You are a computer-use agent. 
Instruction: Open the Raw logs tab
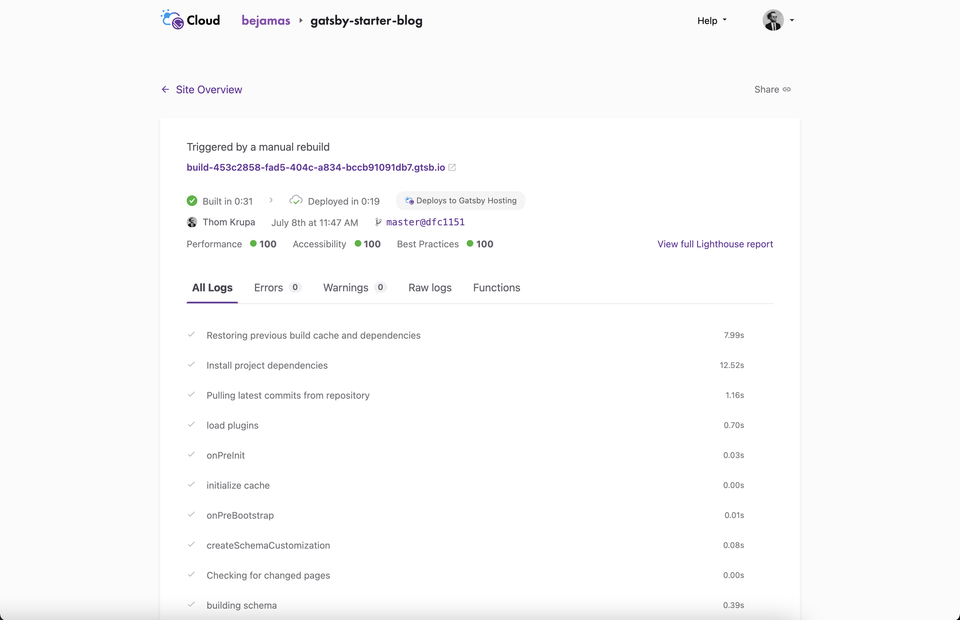click(x=430, y=288)
